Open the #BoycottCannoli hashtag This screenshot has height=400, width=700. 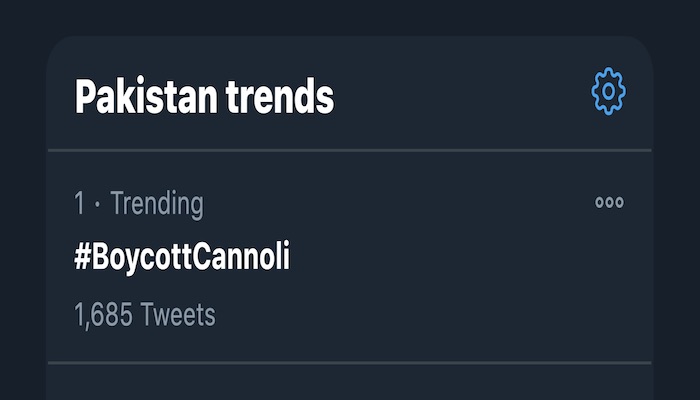(x=182, y=257)
